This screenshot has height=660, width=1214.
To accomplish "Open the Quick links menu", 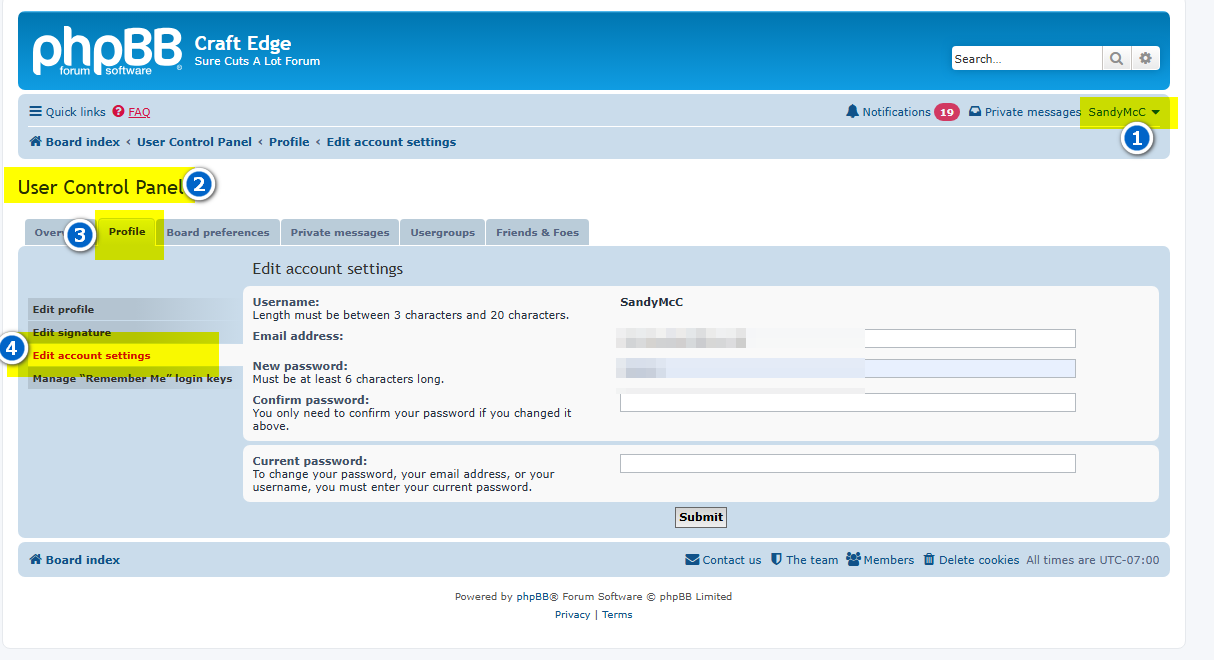I will point(67,112).
